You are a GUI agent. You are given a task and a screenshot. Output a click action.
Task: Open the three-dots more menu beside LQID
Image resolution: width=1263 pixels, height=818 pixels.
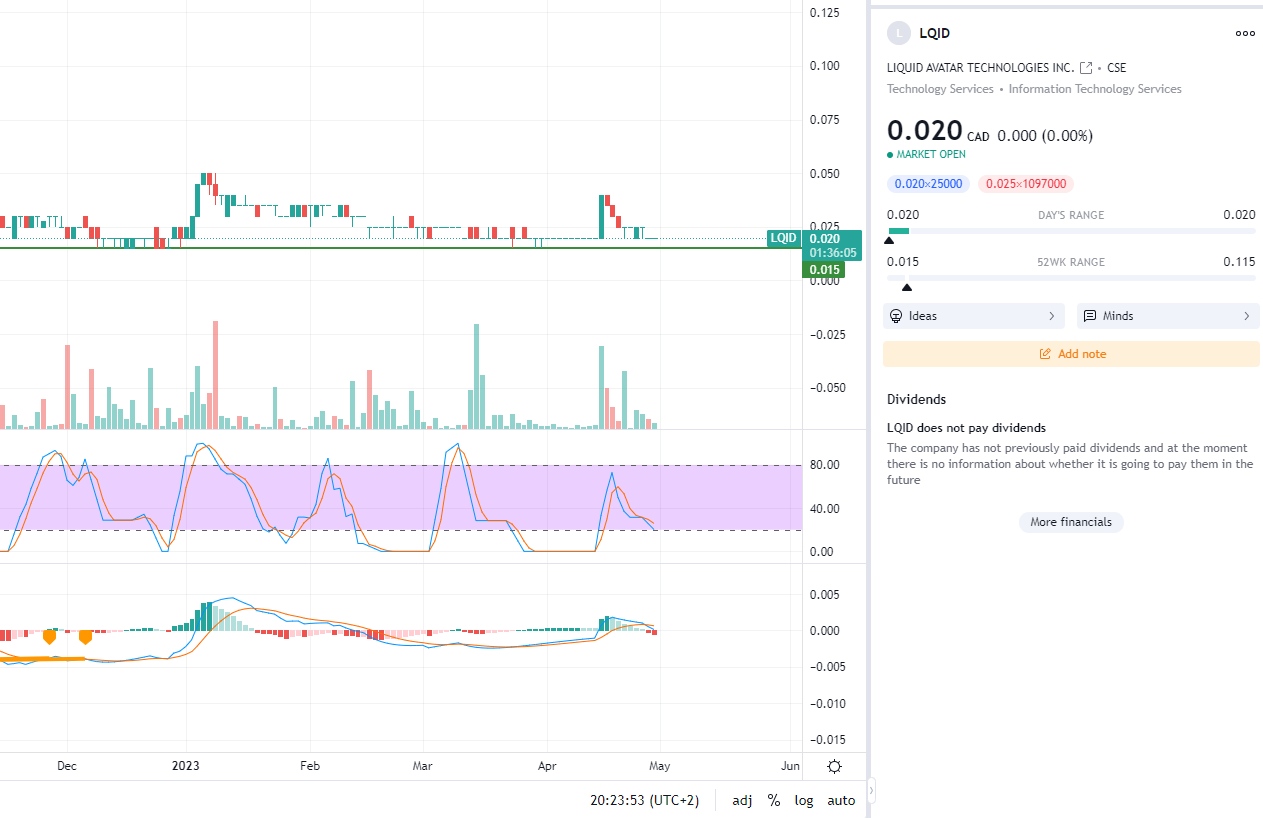[x=1245, y=33]
